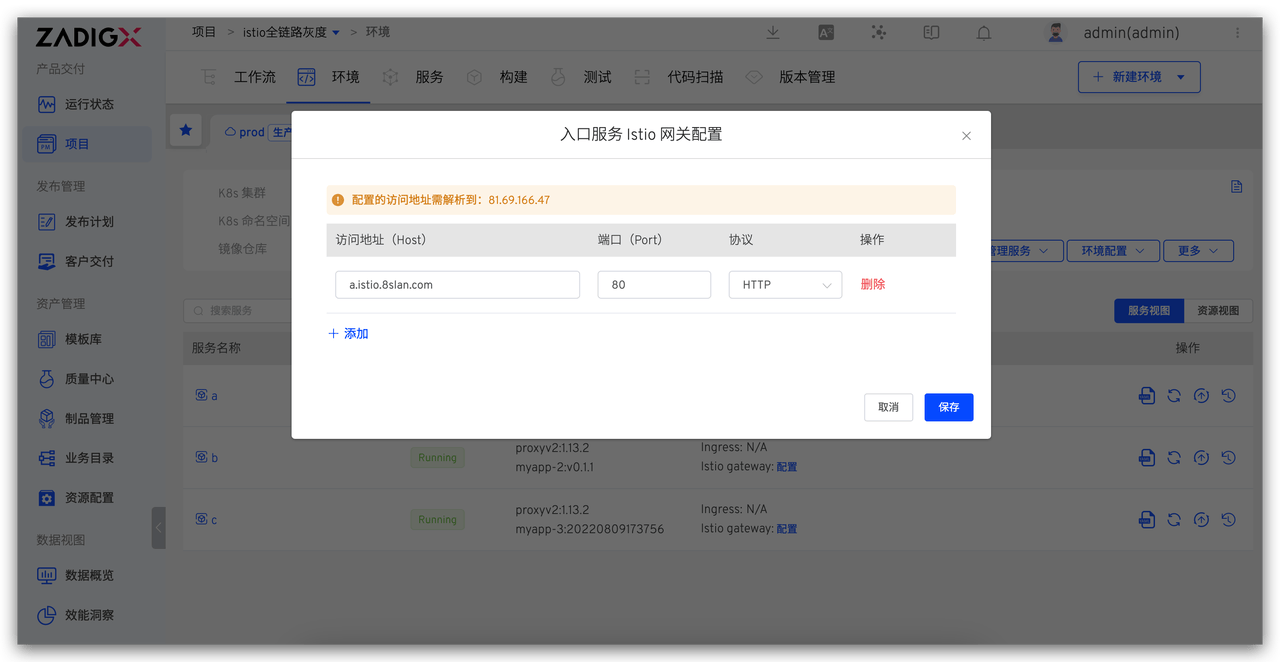Click the 访问地址 Host input field

coord(457,285)
